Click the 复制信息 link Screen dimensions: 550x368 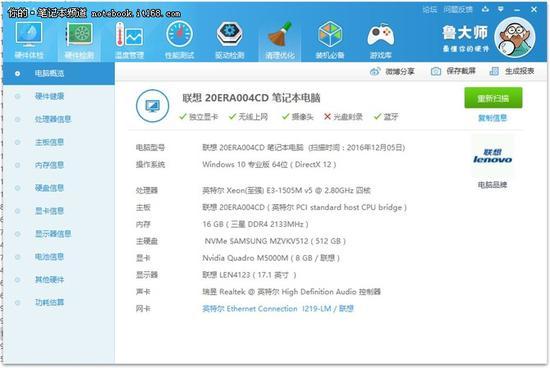pyautogui.click(x=492, y=118)
